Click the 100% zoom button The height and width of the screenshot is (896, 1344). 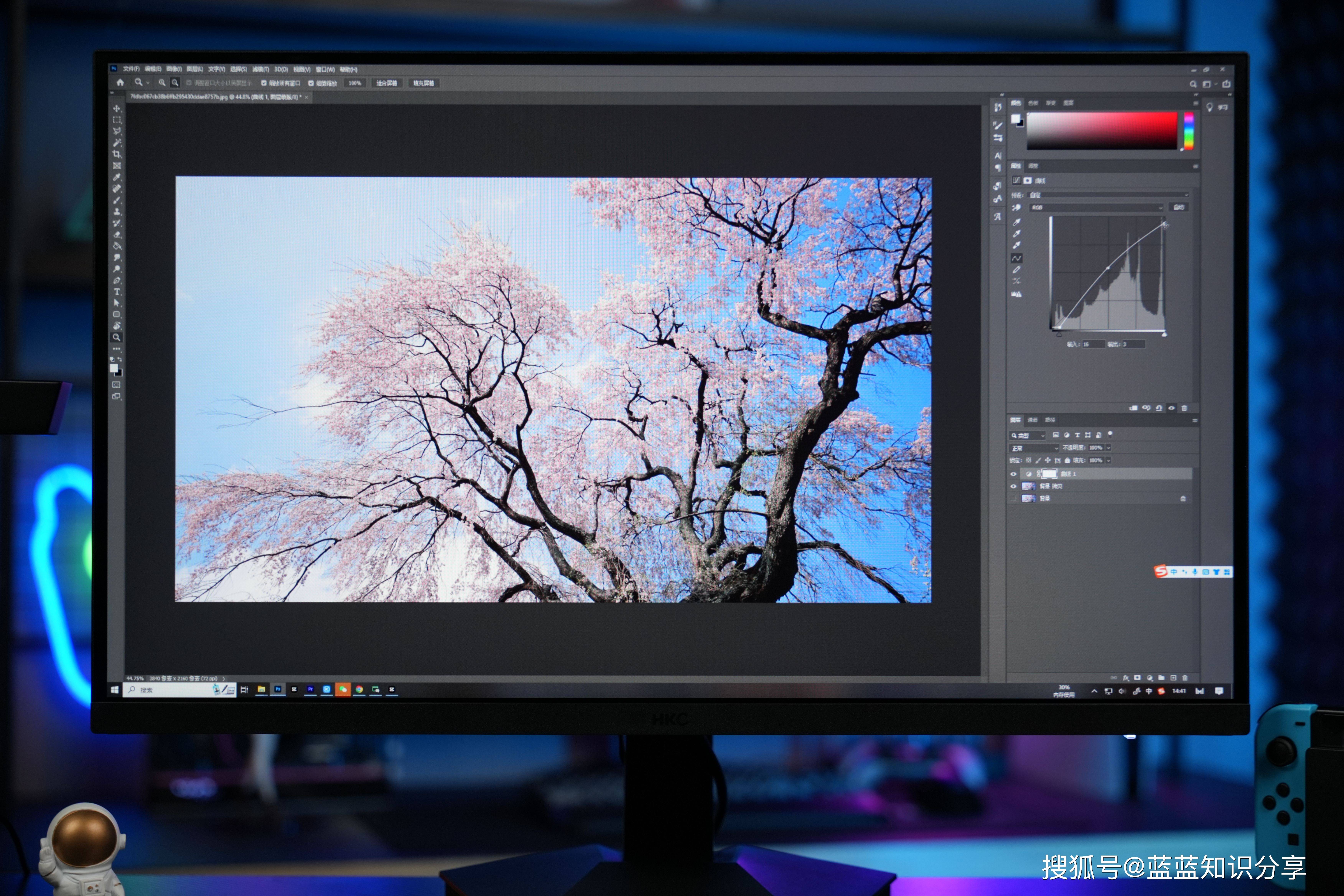355,83
